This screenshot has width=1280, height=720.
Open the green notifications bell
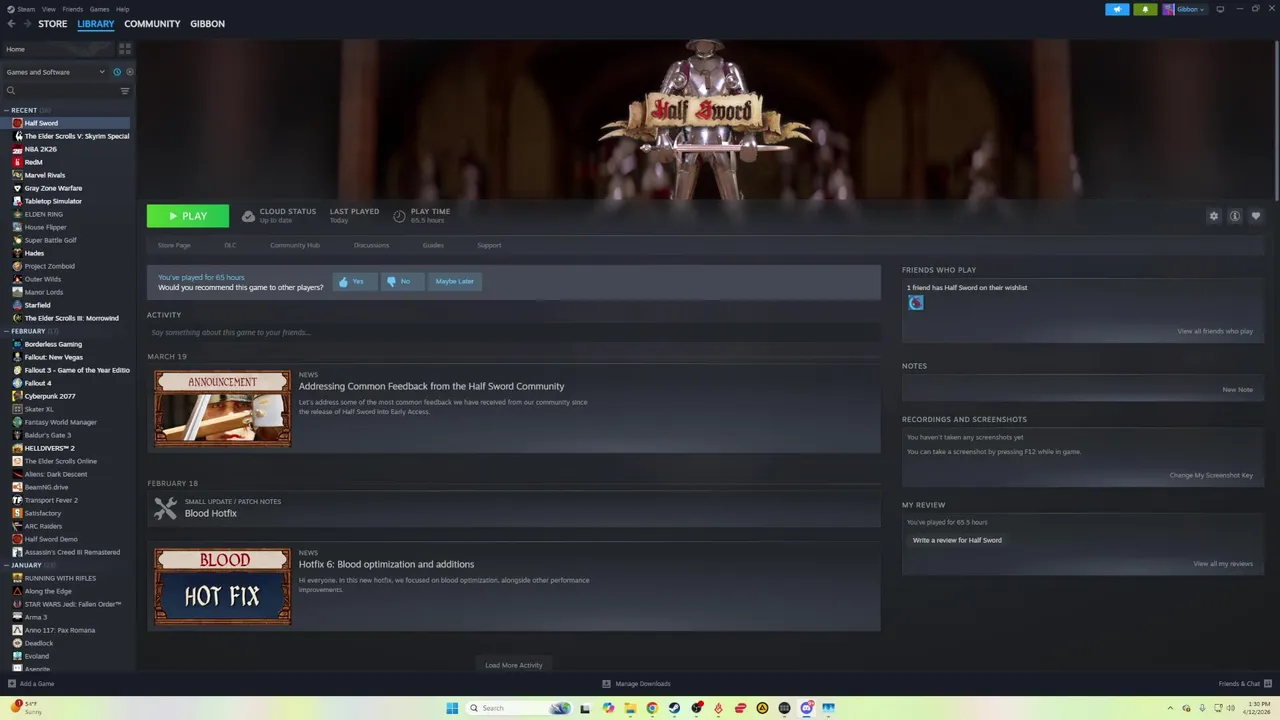[1145, 9]
